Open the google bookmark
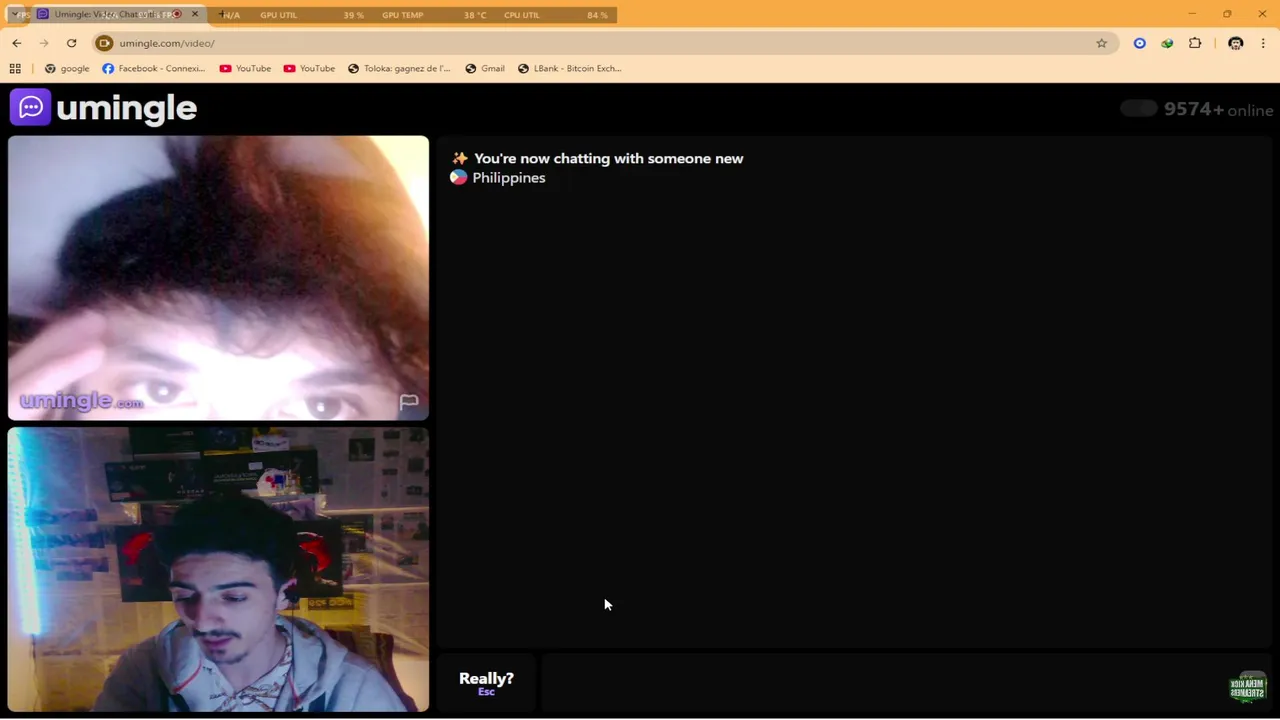Image resolution: width=1280 pixels, height=720 pixels. 67,68
